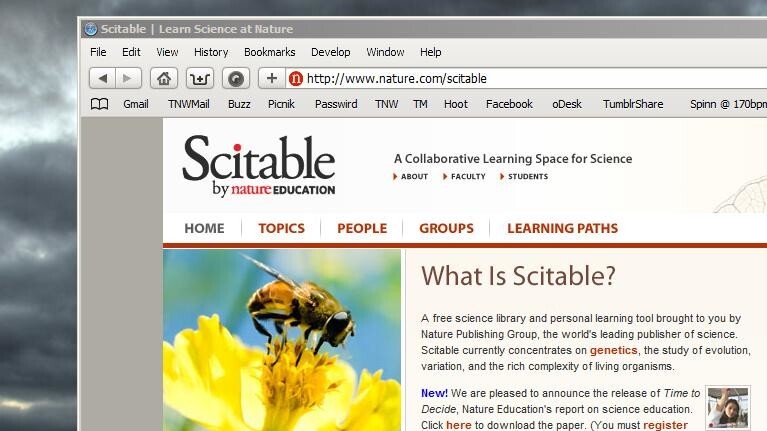The height and width of the screenshot is (431, 767).
Task: Click the round reload-style toolbar button
Action: (x=236, y=78)
